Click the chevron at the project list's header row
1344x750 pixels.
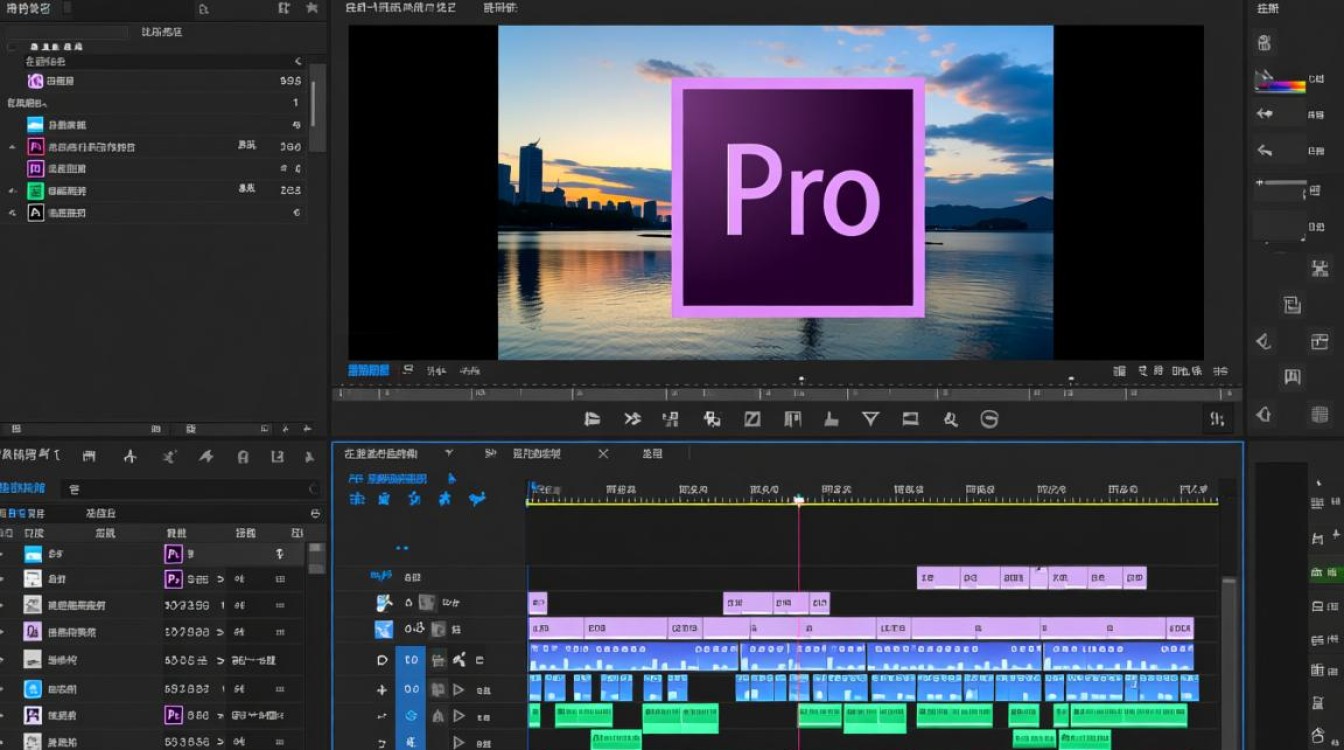point(298,62)
